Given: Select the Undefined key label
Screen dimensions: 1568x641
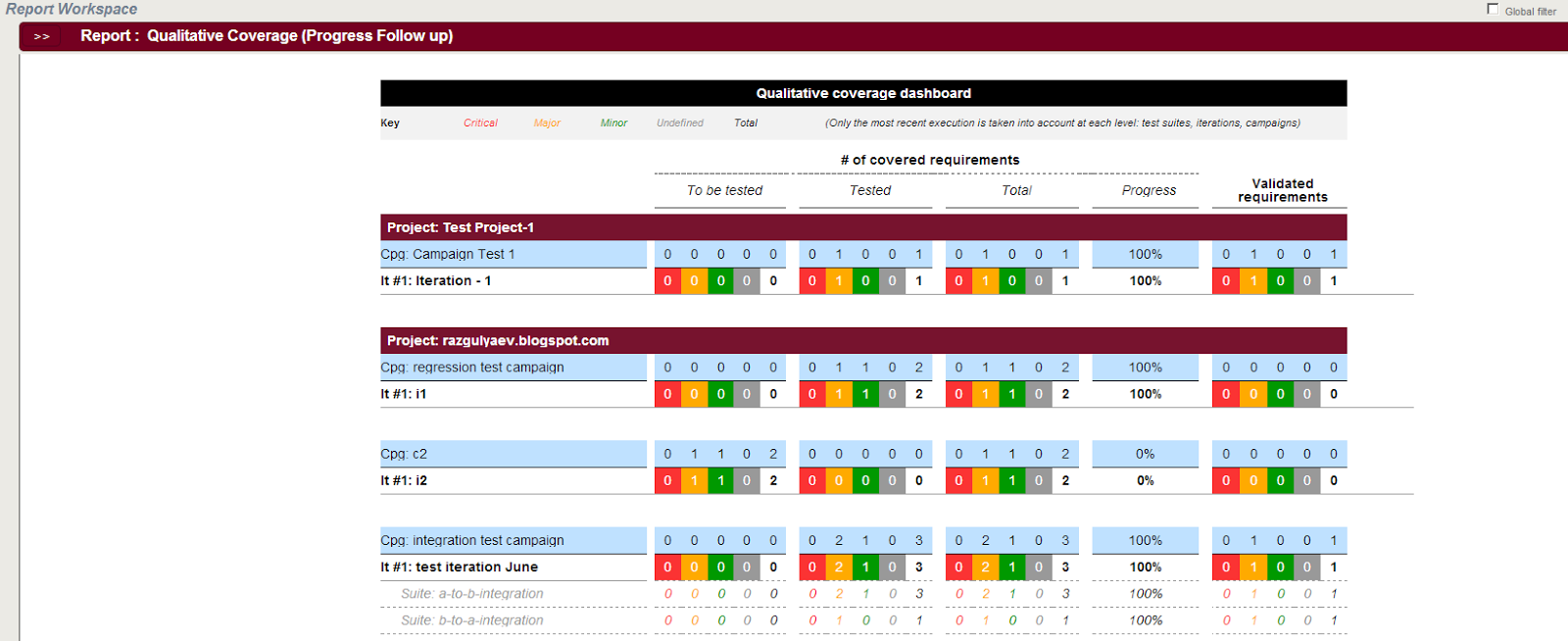Looking at the screenshot, I should click(x=680, y=123).
